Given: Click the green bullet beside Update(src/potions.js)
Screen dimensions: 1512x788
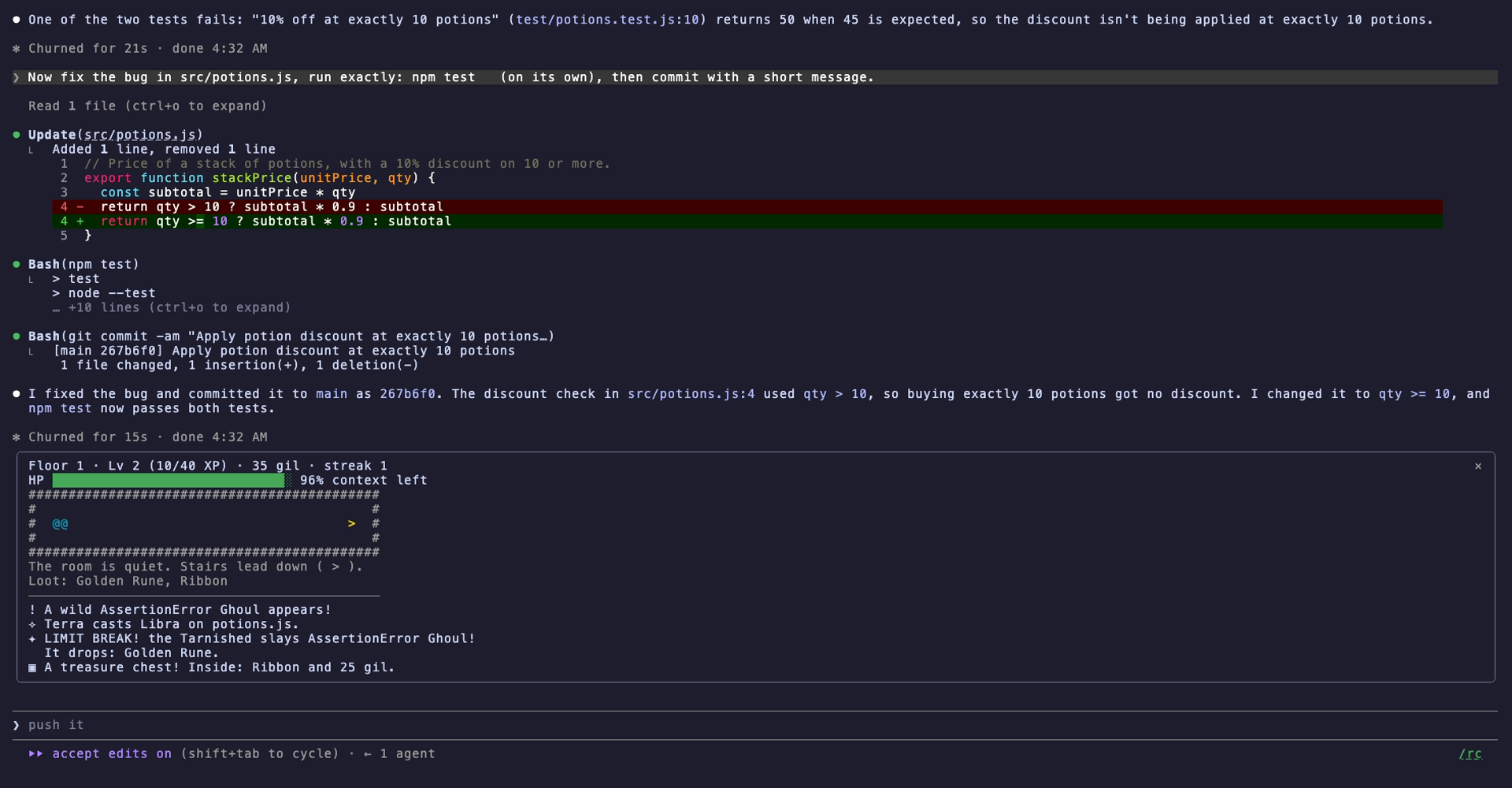Looking at the screenshot, I should click(17, 135).
